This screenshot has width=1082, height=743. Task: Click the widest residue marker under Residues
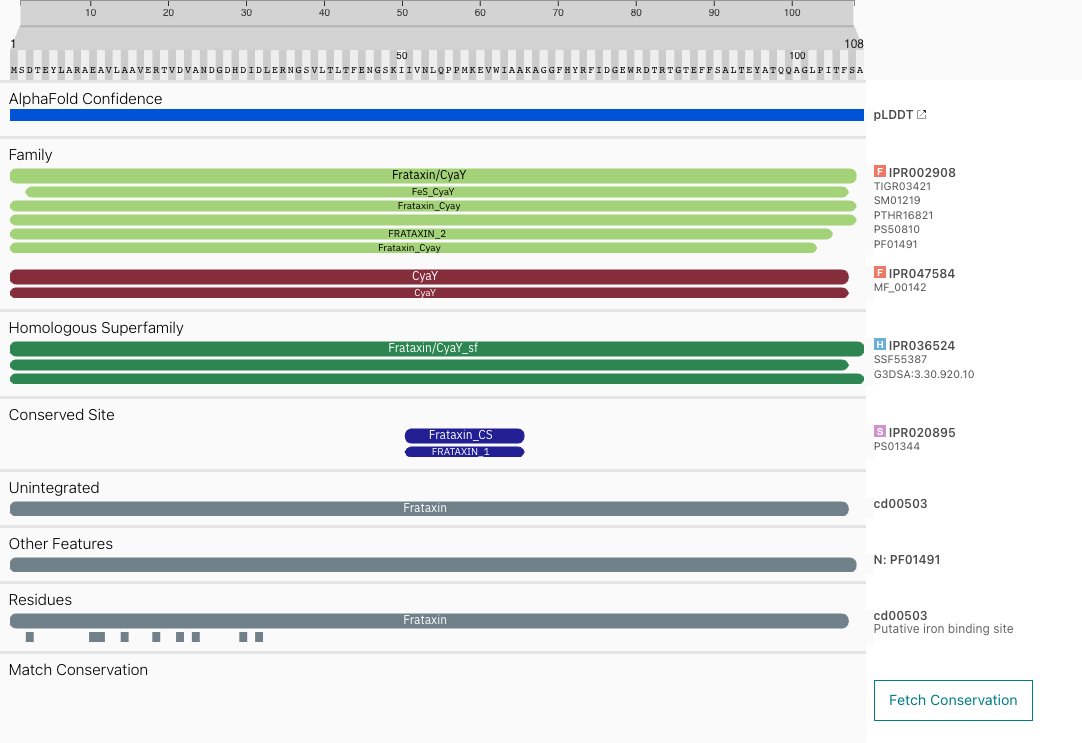coord(97,637)
